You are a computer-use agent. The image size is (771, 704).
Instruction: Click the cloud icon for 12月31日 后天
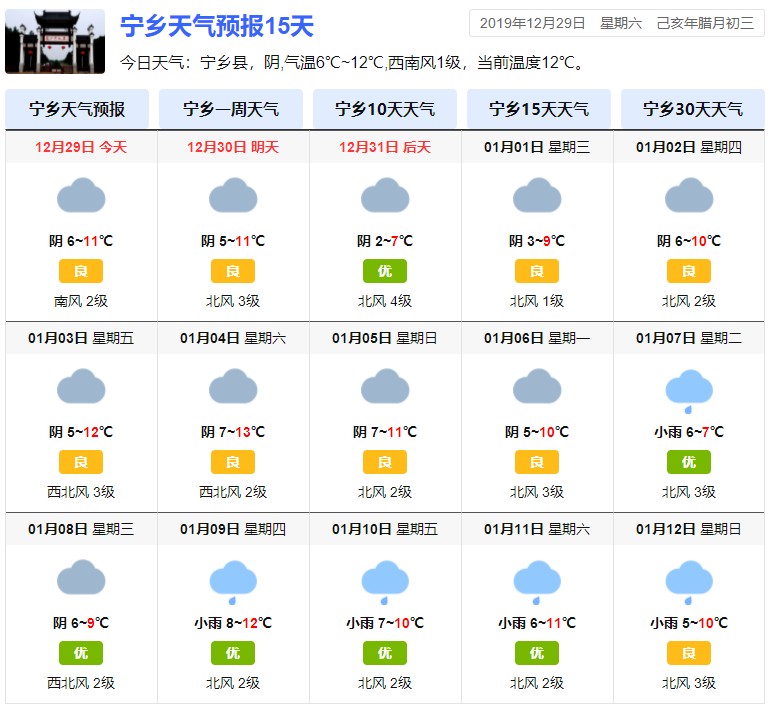pos(385,195)
